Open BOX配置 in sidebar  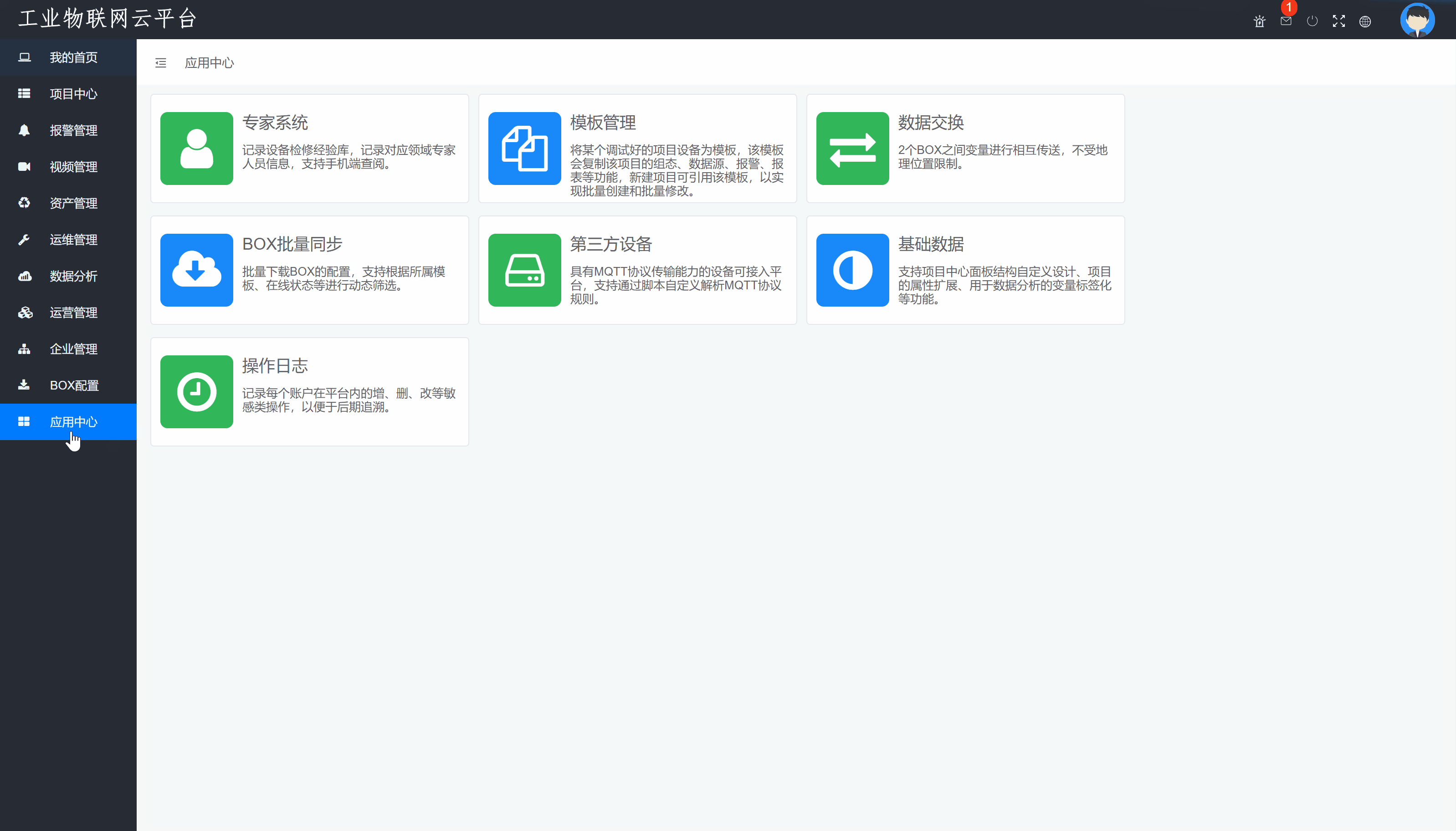[x=68, y=385]
